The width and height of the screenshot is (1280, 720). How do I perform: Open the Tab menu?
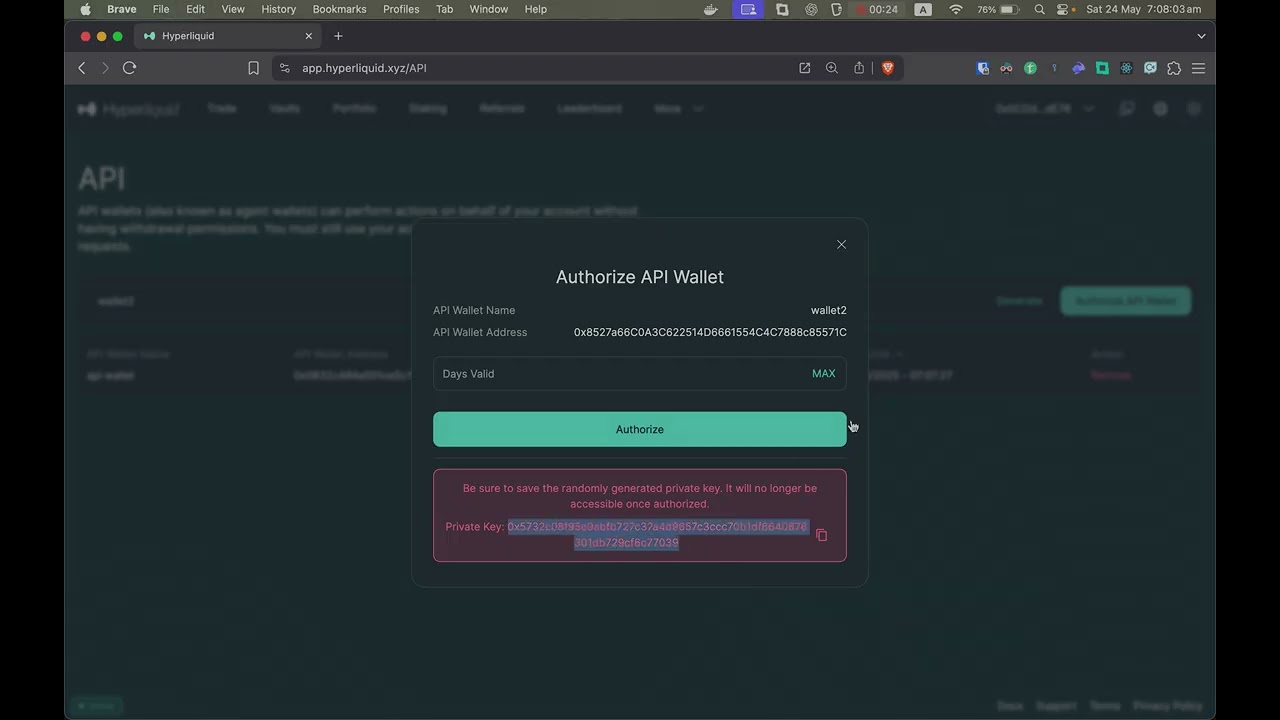444,9
